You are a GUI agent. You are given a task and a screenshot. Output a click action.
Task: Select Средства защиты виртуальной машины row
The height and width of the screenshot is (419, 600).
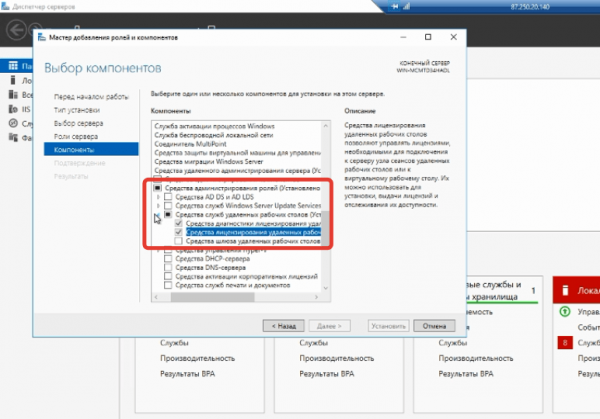(x=237, y=153)
